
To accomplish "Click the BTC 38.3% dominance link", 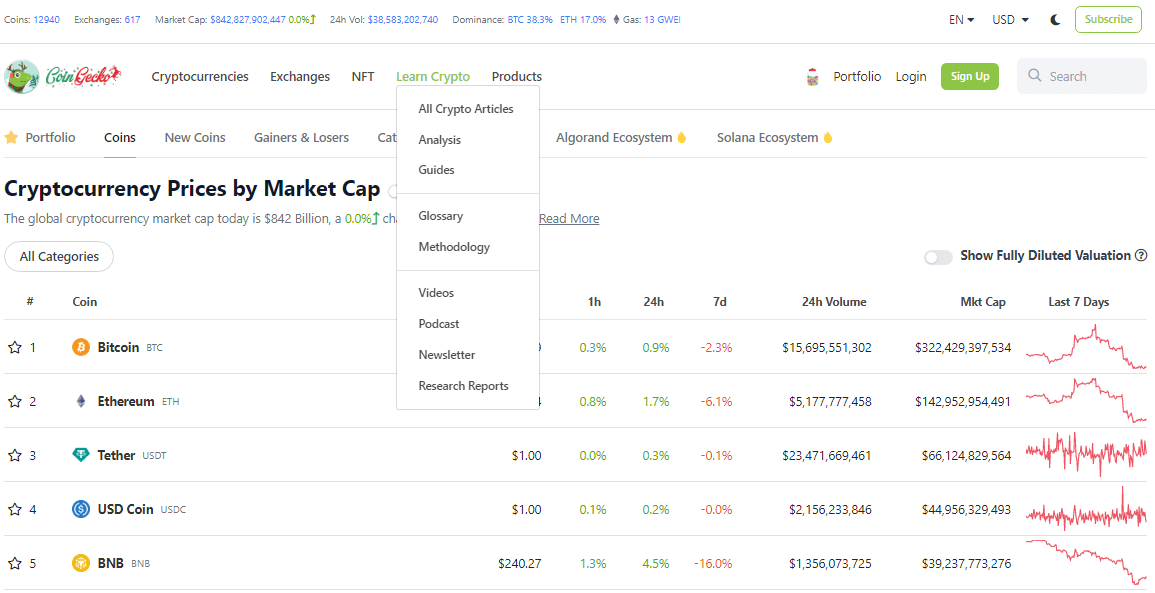I will tap(530, 20).
